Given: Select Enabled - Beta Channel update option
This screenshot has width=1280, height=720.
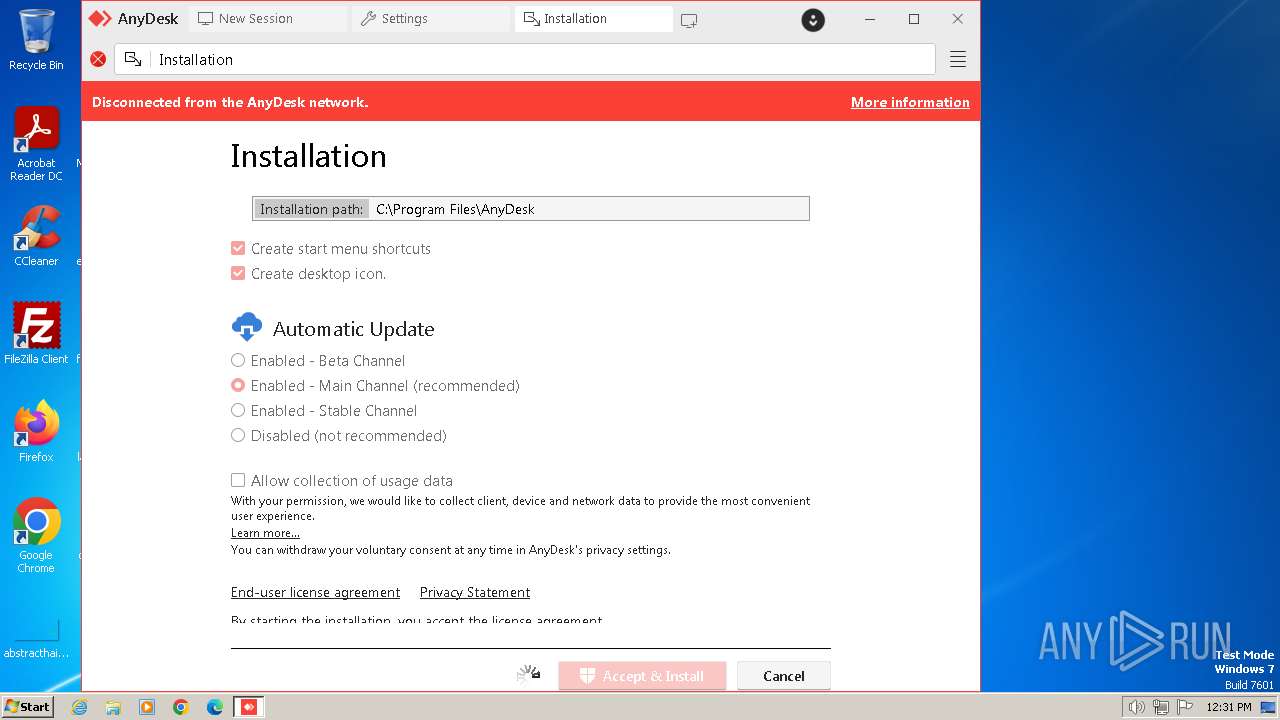Looking at the screenshot, I should (x=238, y=360).
